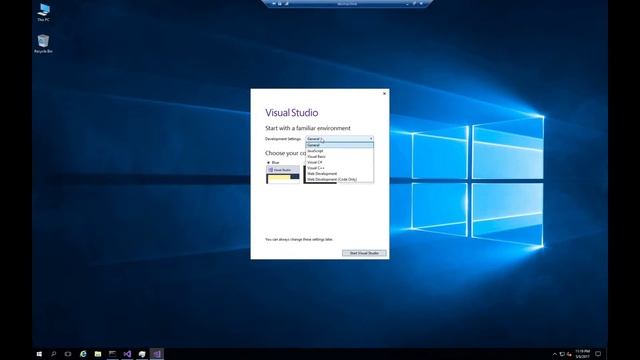This screenshot has width=640, height=360.
Task: Close the Visual Studio setup dialog
Action: [x=384, y=93]
